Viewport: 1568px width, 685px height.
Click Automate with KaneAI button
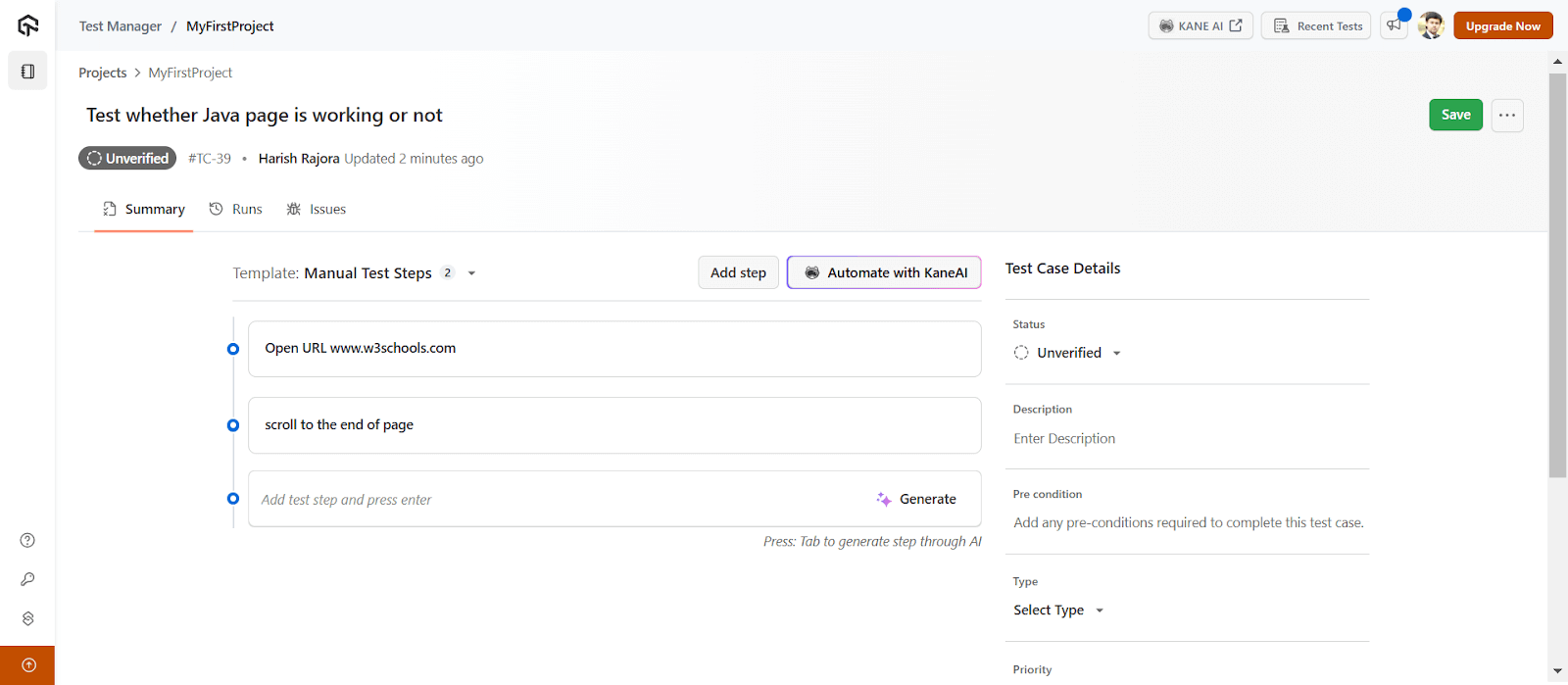pyautogui.click(x=884, y=272)
